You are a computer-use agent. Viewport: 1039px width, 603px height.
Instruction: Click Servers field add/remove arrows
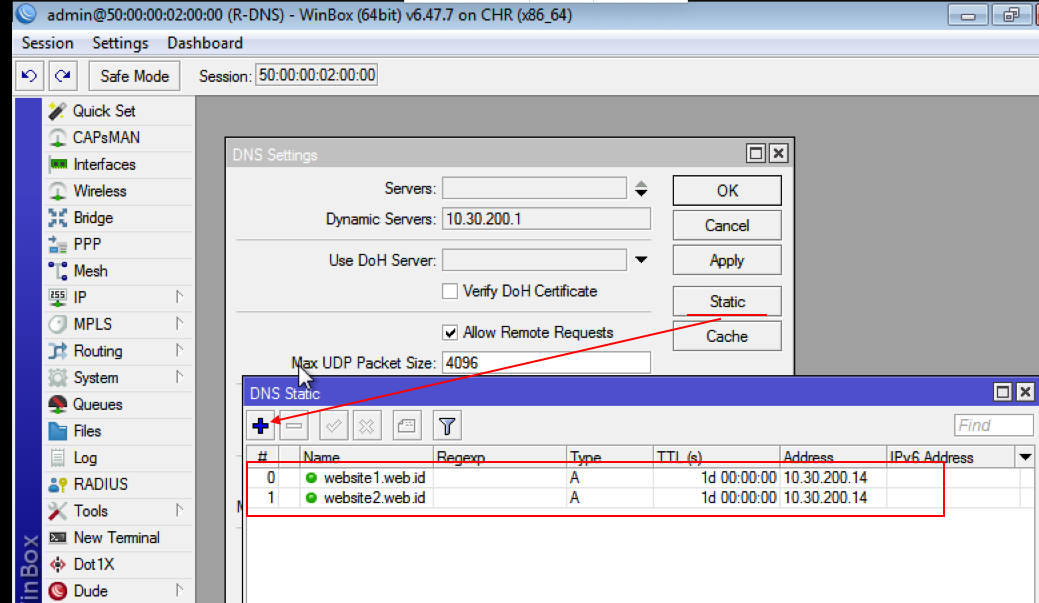(641, 188)
